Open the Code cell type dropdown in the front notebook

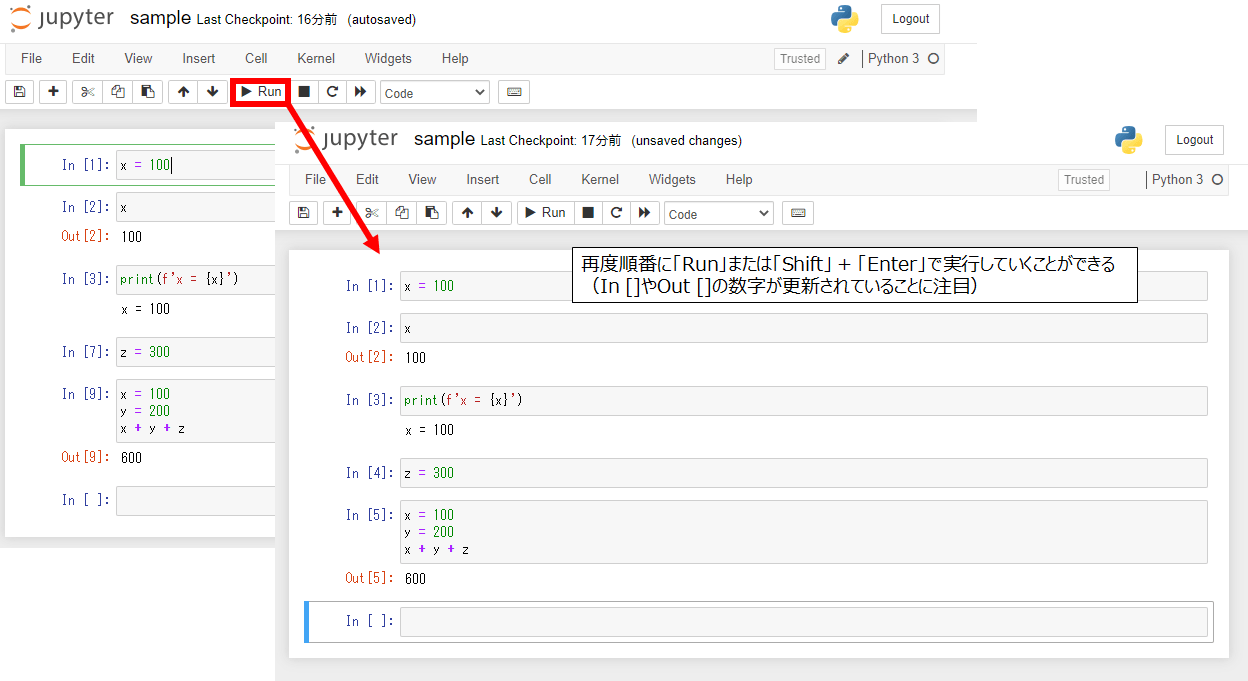(x=719, y=214)
